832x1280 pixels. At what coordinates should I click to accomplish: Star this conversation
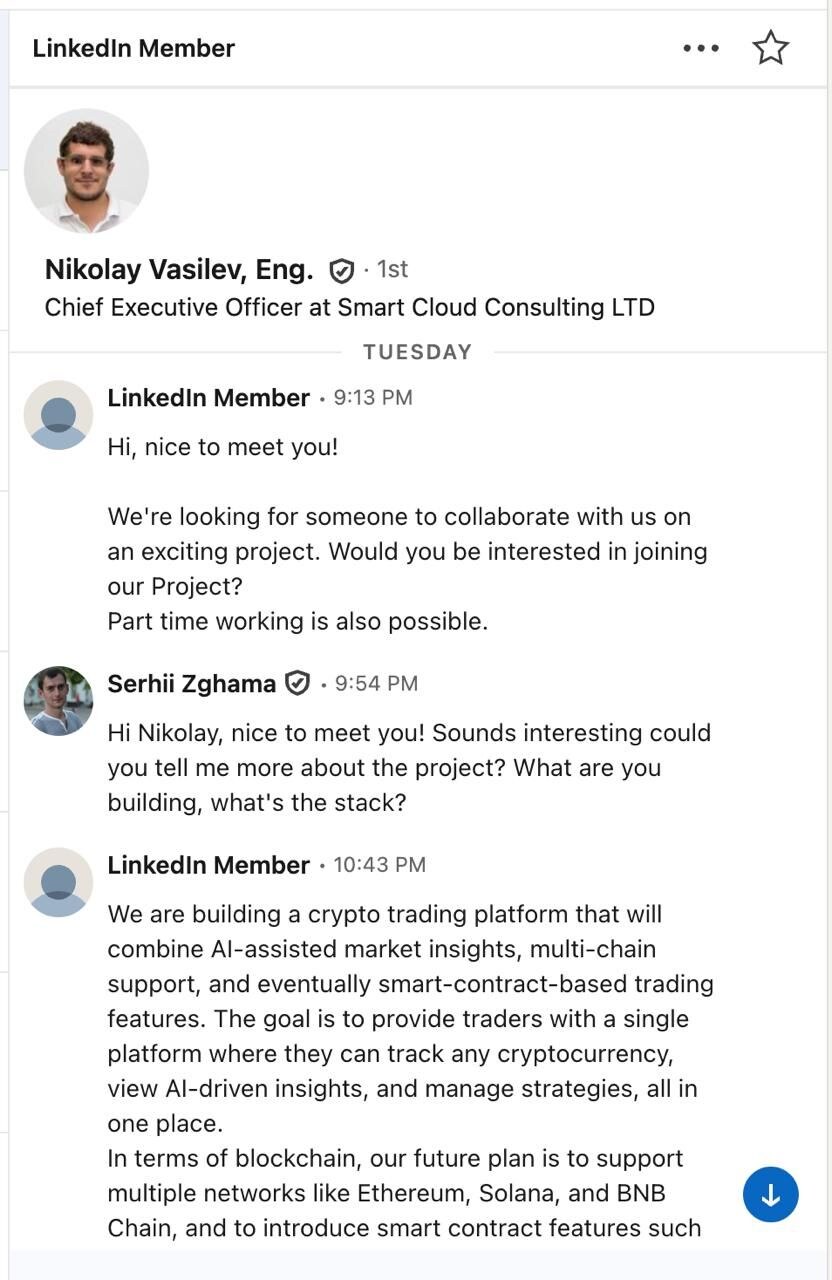coord(770,48)
